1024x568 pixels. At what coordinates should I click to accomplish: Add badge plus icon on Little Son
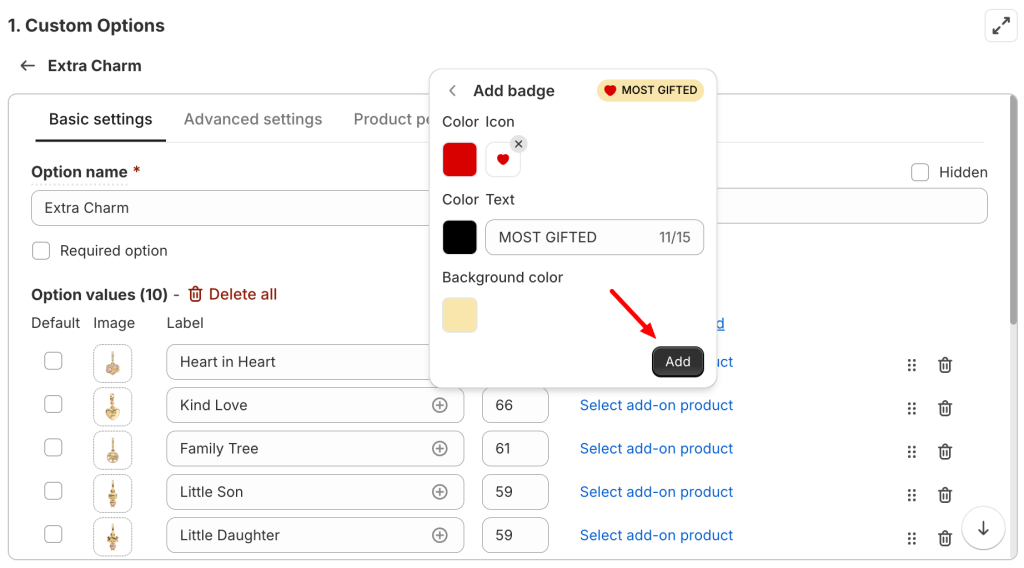coord(439,492)
